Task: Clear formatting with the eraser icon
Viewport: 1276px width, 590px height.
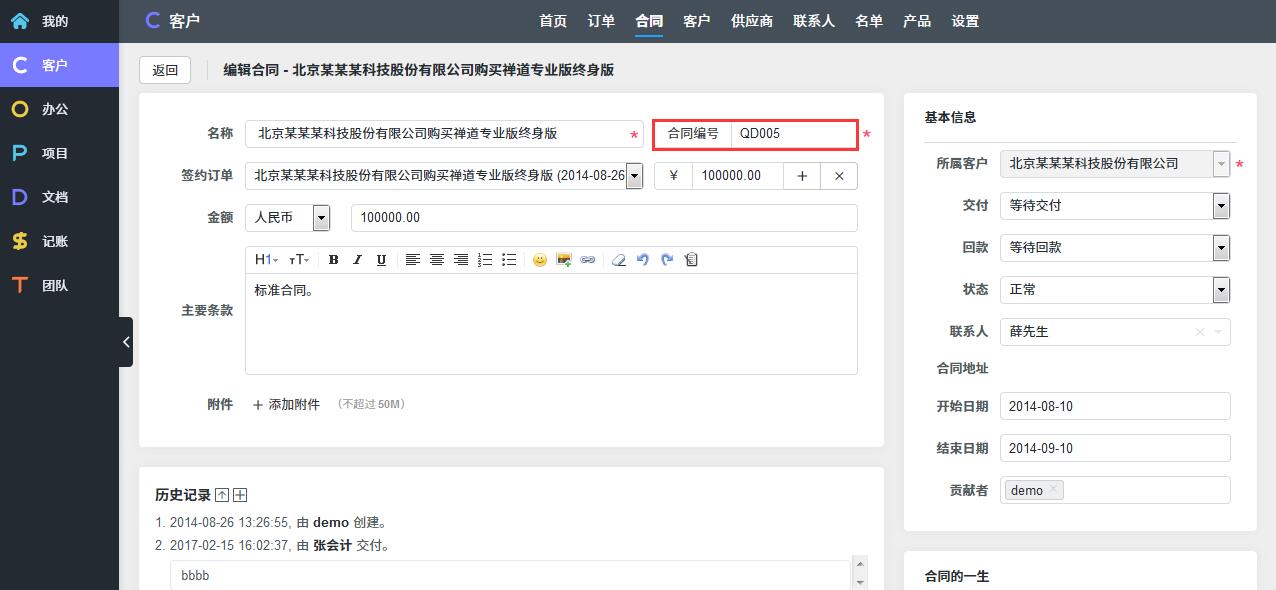Action: click(x=618, y=260)
